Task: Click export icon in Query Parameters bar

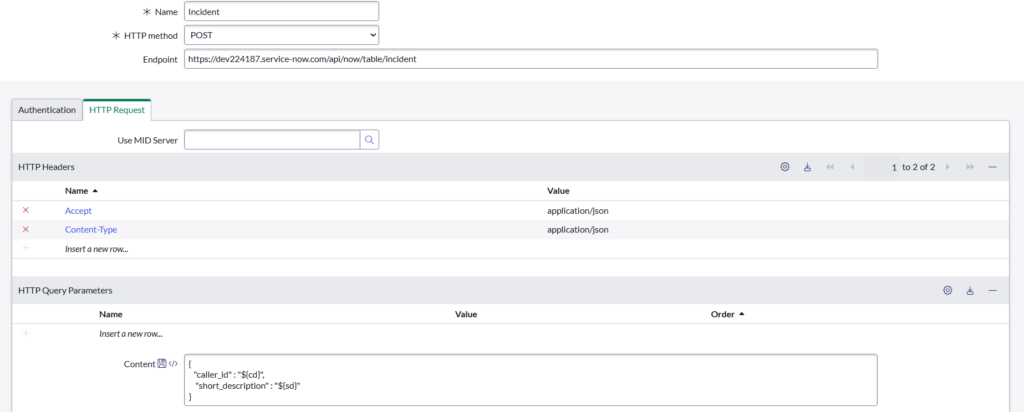Action: (970, 290)
